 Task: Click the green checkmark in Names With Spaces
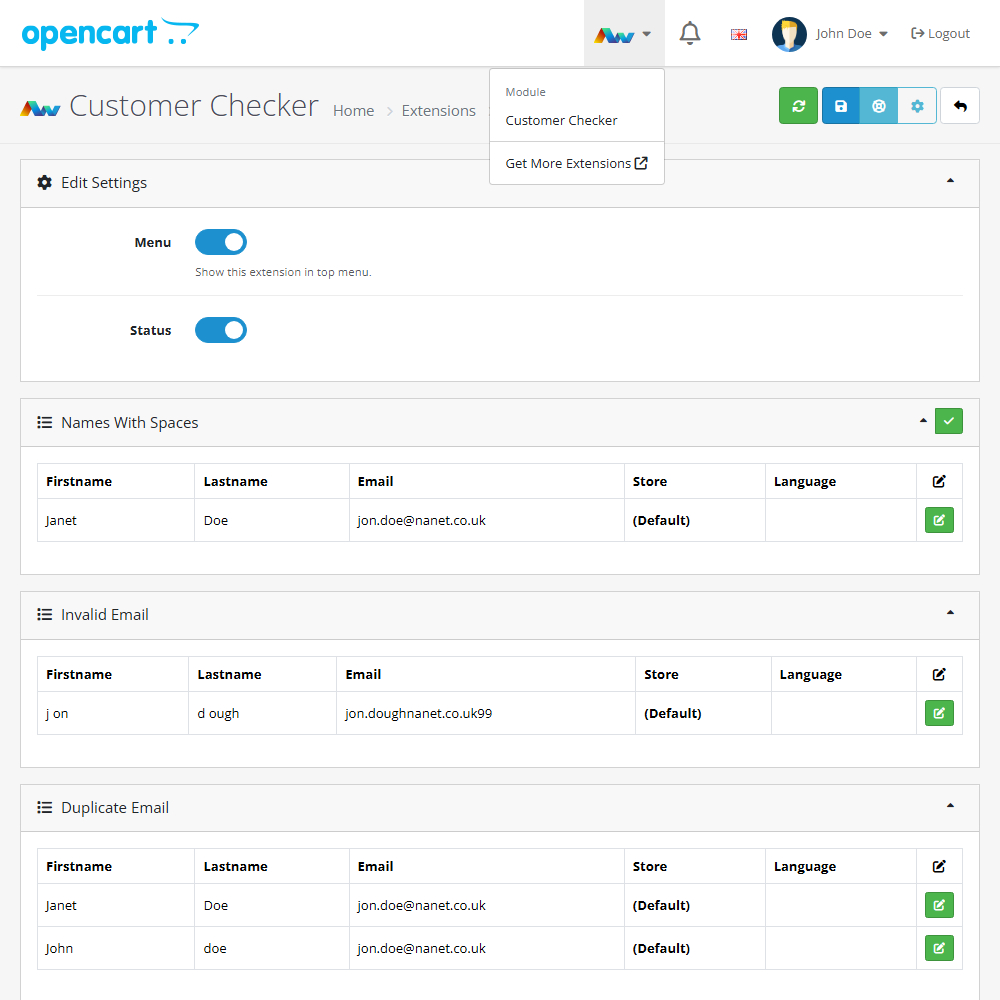(x=949, y=422)
